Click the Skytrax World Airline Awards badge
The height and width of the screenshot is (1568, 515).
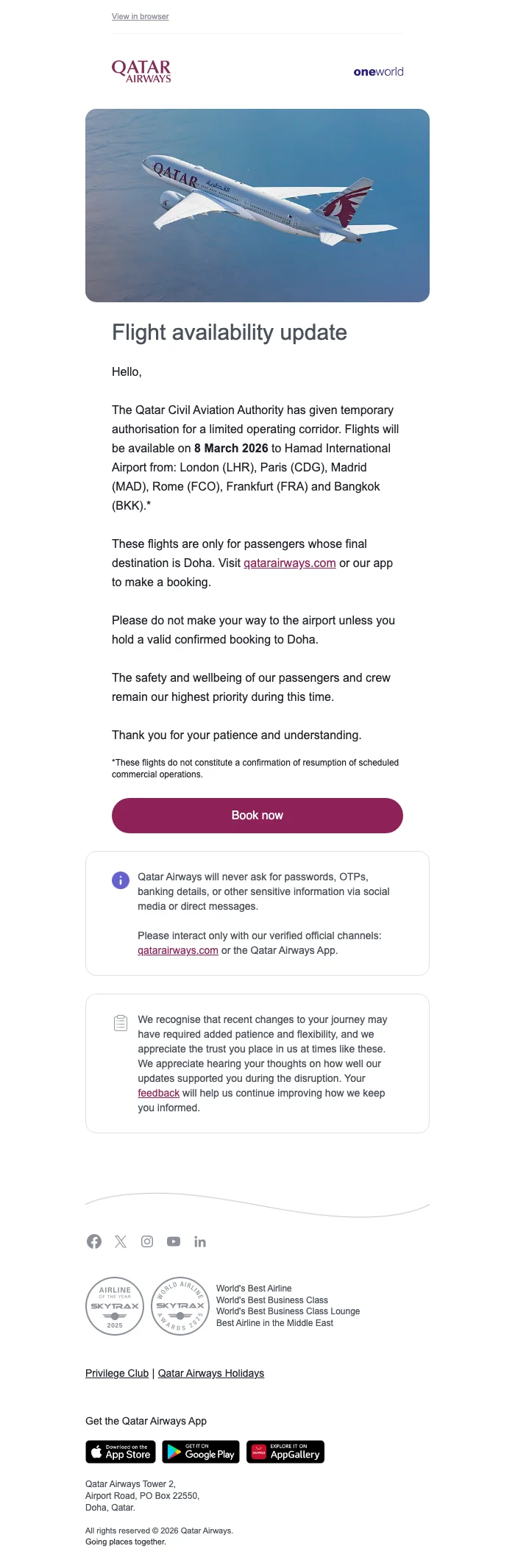pos(180,1306)
